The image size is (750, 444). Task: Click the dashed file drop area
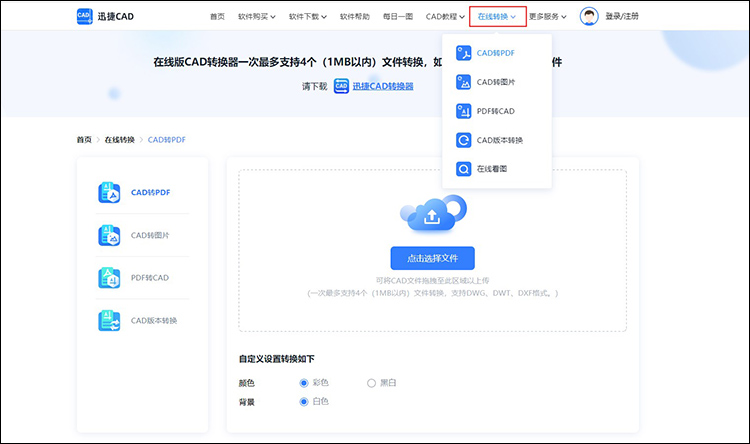(x=432, y=250)
